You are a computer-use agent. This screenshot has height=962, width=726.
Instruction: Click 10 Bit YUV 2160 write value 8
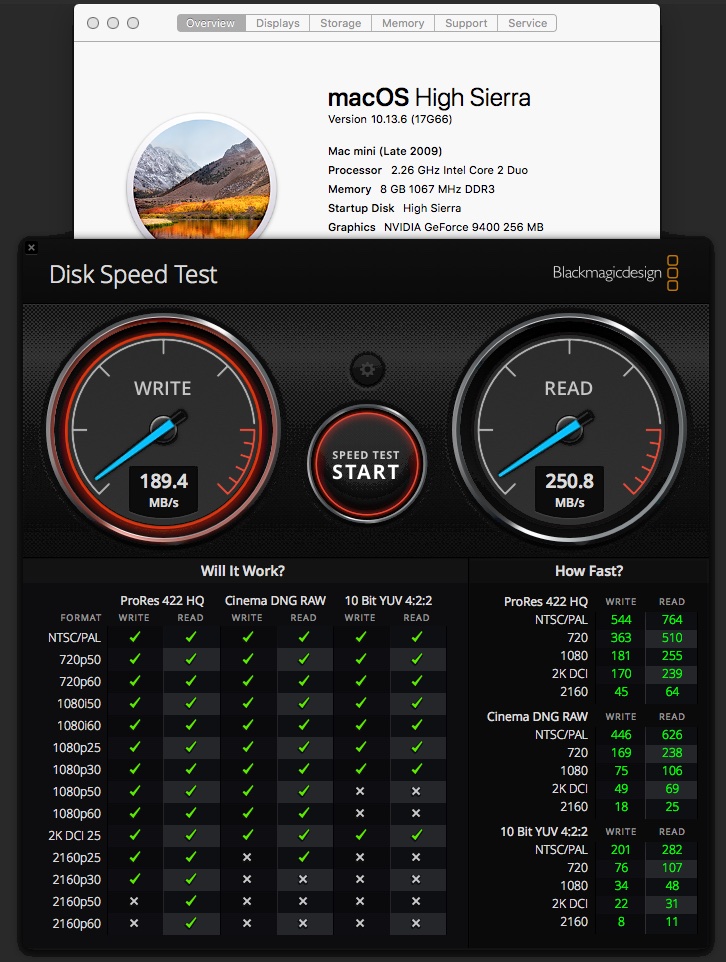coord(622,922)
